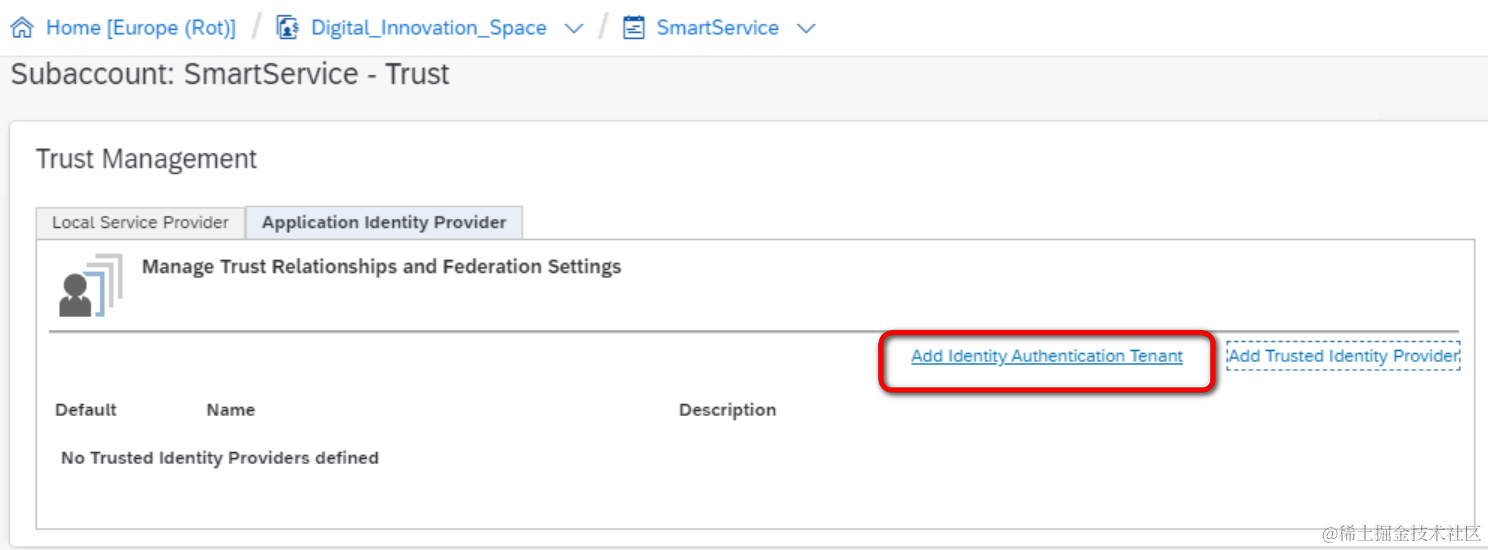Click the Manage Trust Relationships and Federation Settings heading
Image resolution: width=1488 pixels, height=550 pixels.
point(381,267)
